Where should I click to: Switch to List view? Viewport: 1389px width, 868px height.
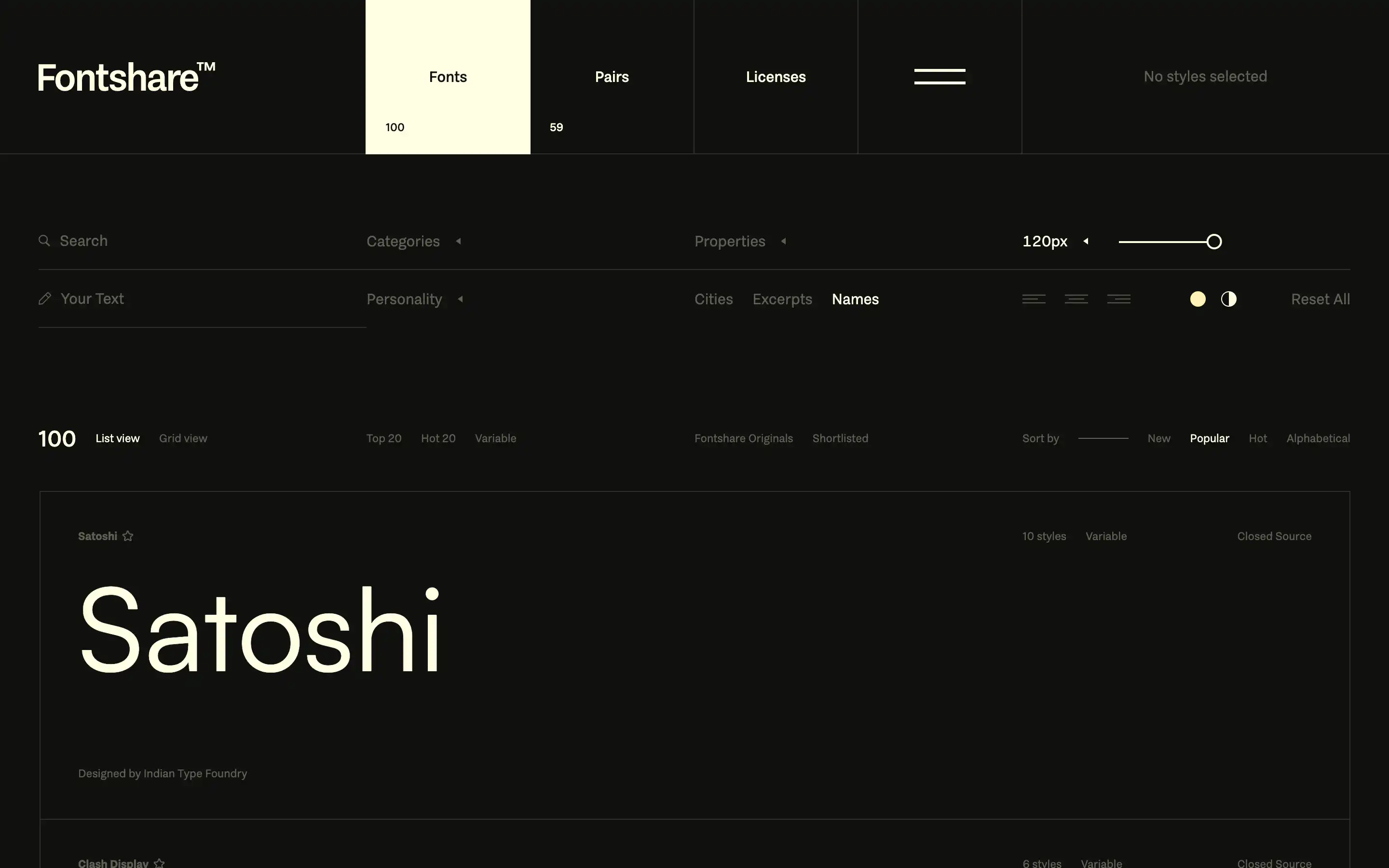click(x=118, y=439)
